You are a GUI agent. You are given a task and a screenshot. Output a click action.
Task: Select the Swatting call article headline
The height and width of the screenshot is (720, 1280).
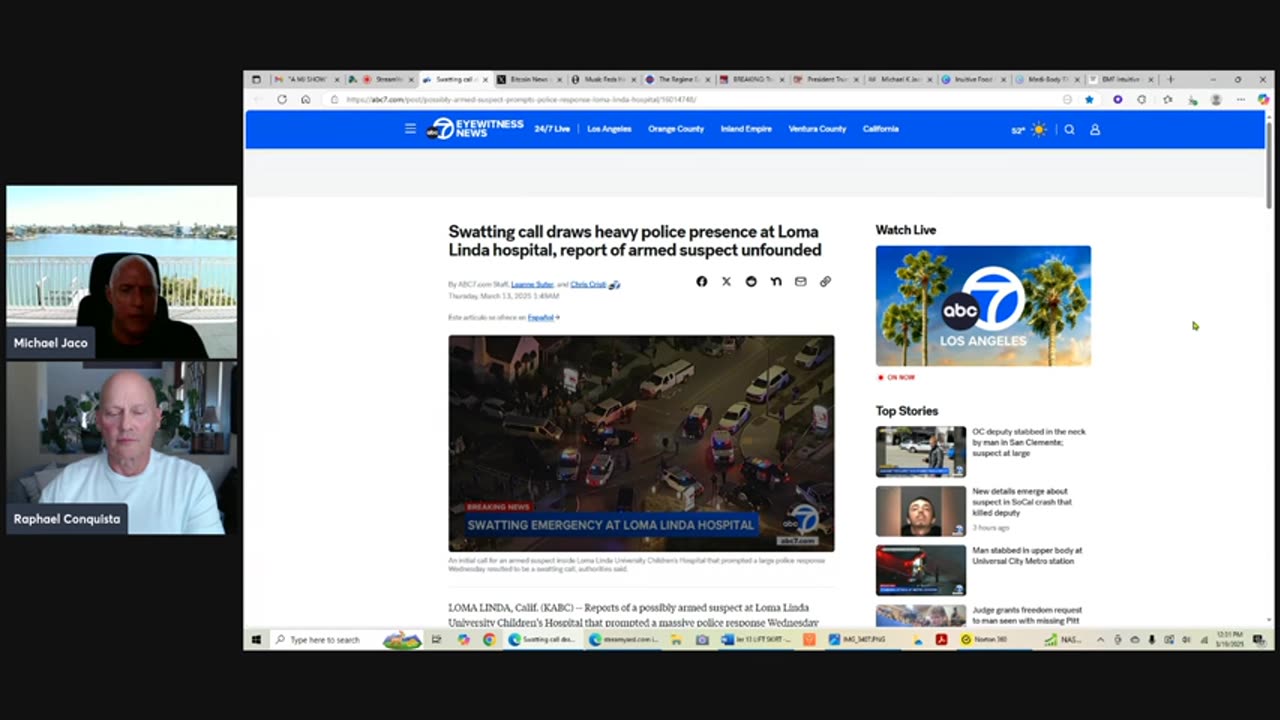(635, 241)
